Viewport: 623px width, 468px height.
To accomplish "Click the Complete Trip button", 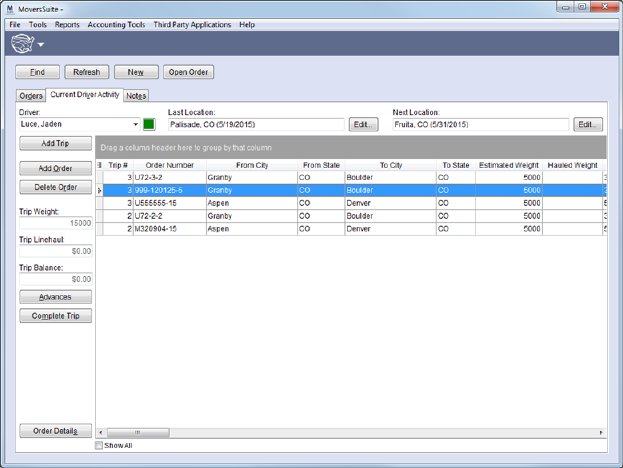I will (55, 316).
